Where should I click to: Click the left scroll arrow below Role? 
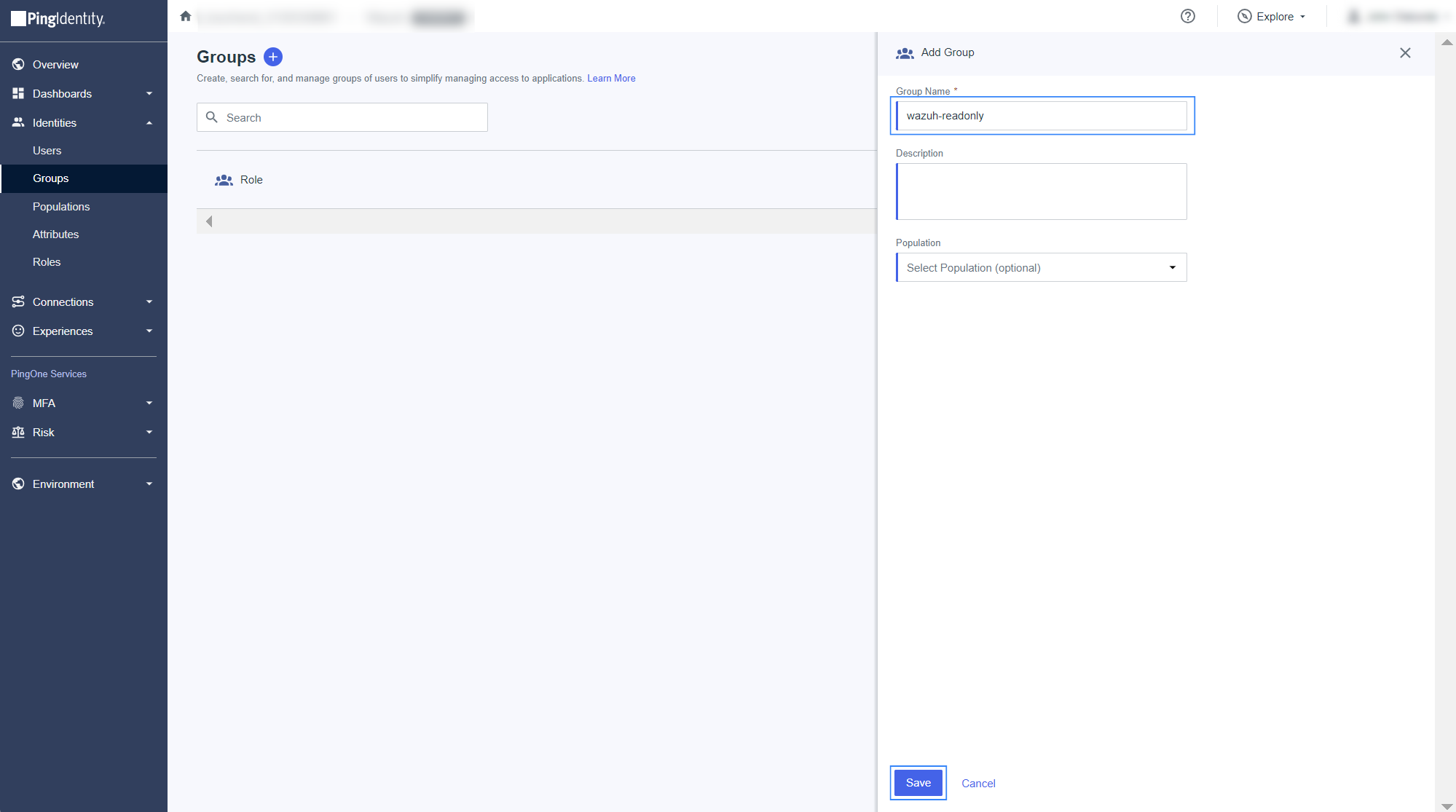click(209, 221)
